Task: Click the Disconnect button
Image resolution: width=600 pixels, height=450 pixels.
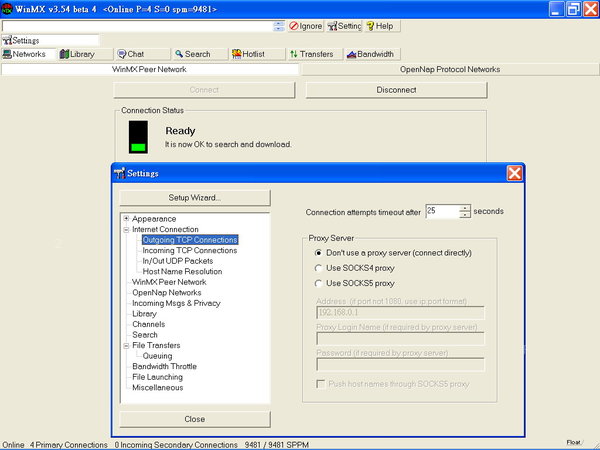Action: point(396,90)
